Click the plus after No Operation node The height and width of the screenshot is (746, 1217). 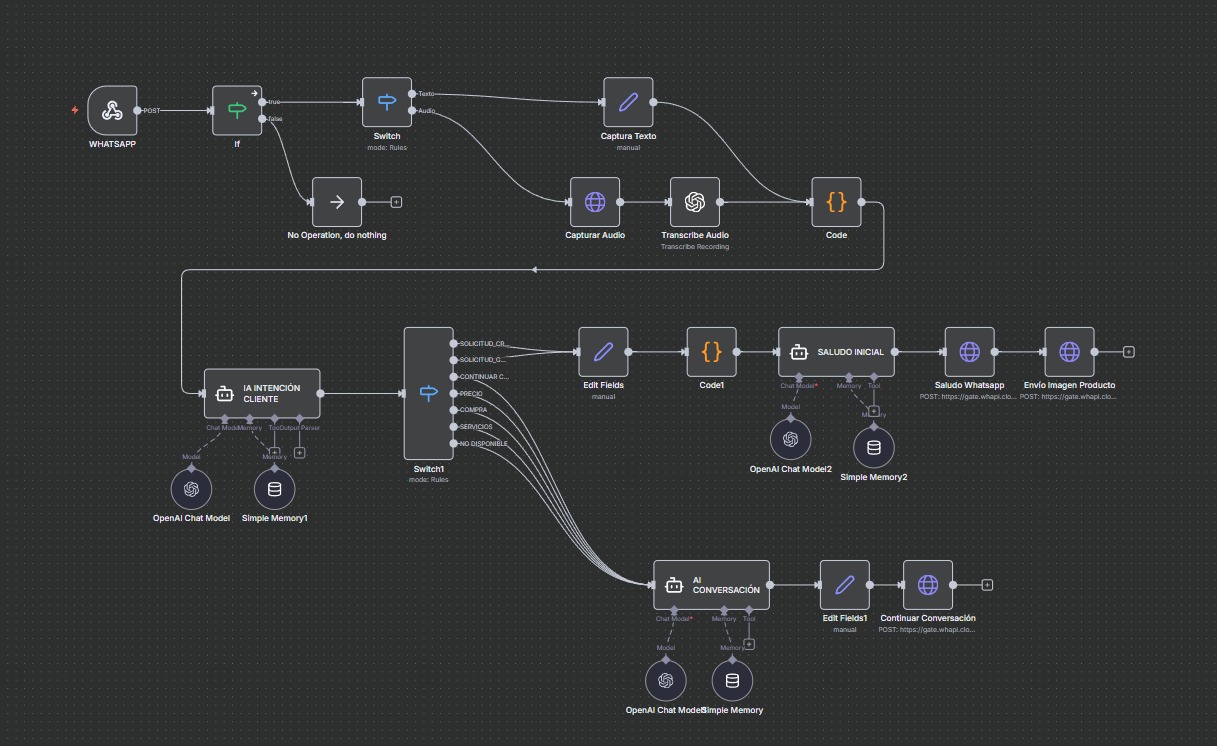point(396,202)
